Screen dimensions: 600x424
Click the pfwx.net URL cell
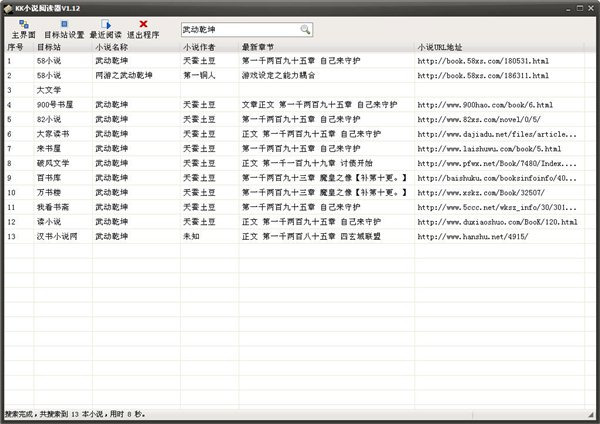(x=497, y=163)
